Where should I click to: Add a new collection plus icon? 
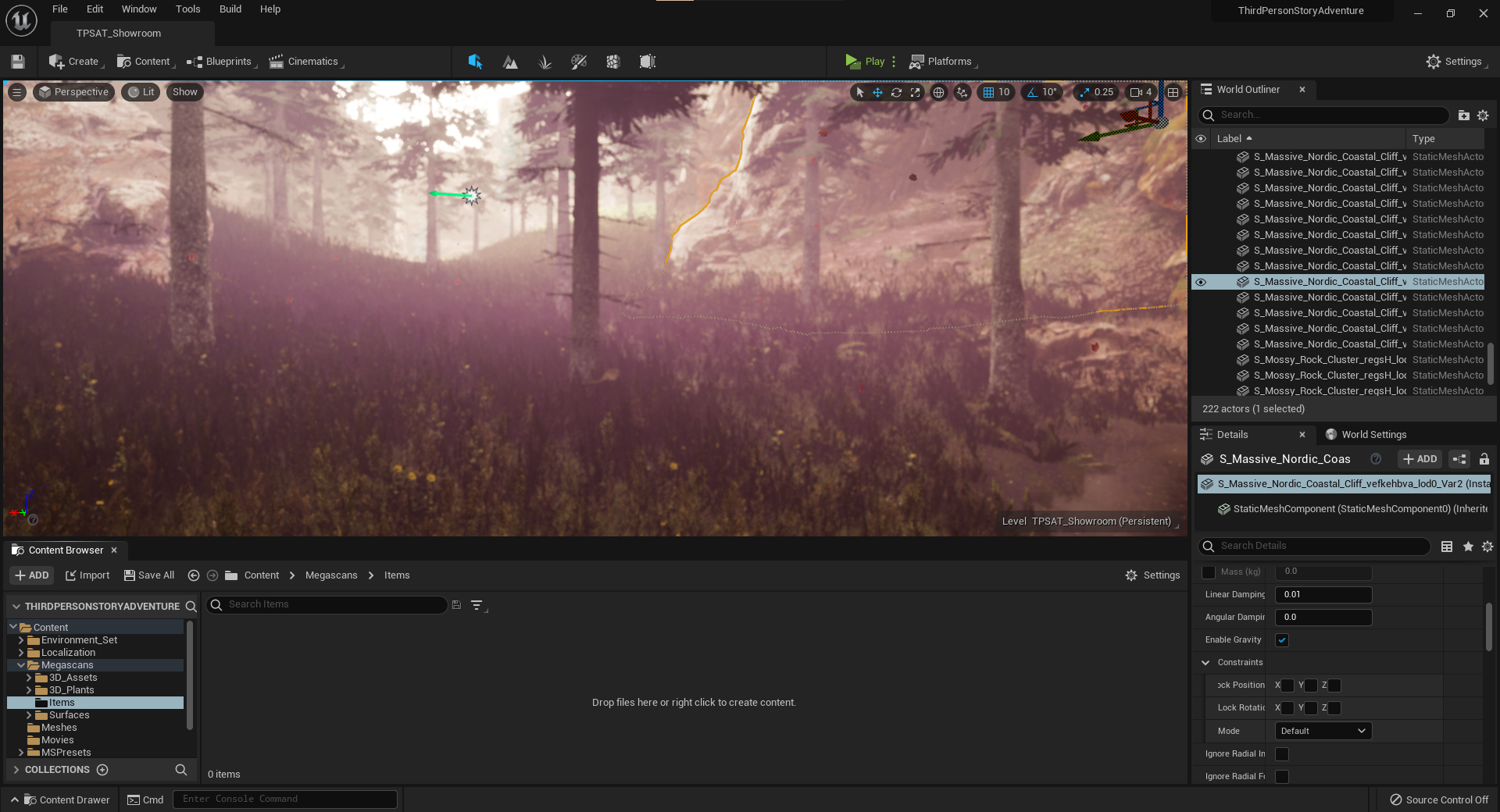(102, 770)
